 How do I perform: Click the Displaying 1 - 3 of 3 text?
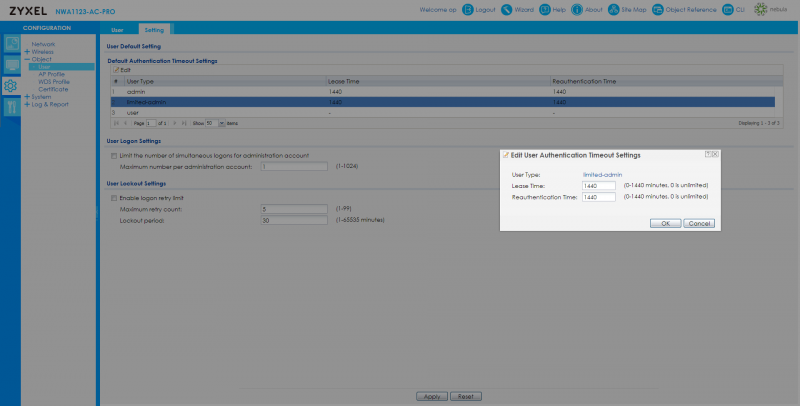[x=759, y=123]
